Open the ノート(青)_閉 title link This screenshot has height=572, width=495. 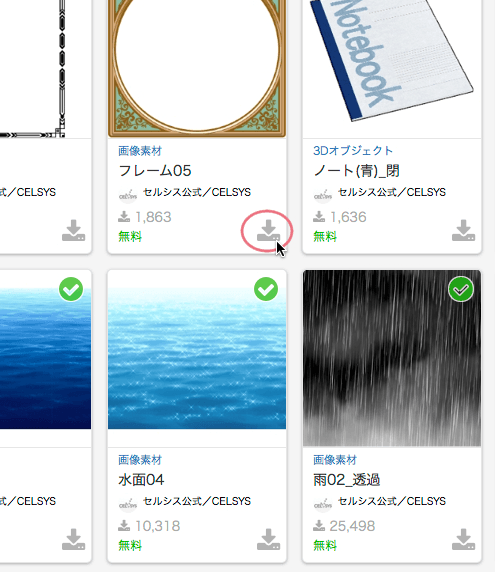(x=356, y=171)
